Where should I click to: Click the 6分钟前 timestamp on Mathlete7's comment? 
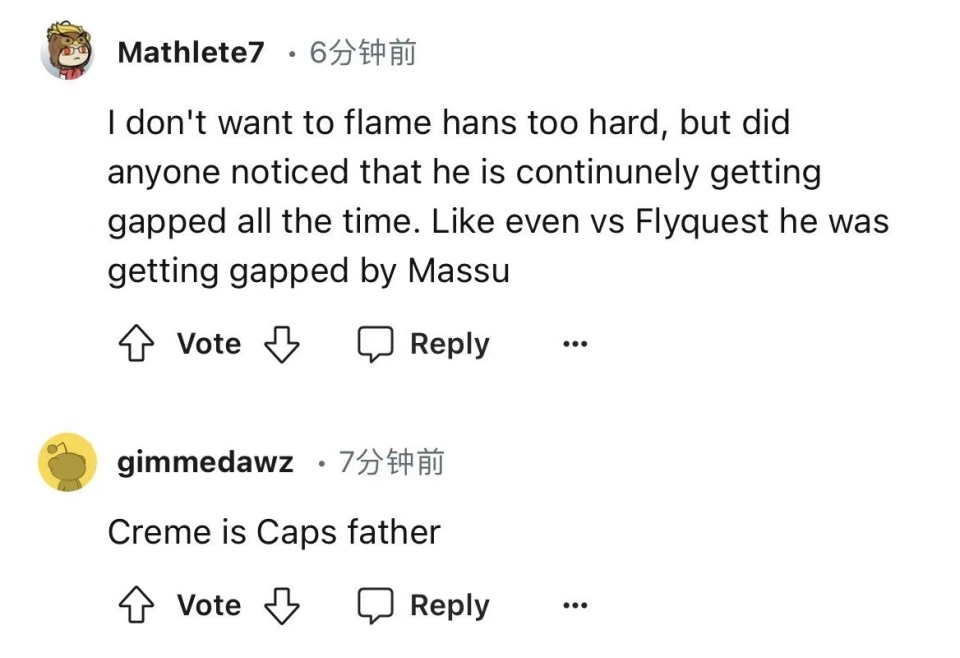coord(363,53)
